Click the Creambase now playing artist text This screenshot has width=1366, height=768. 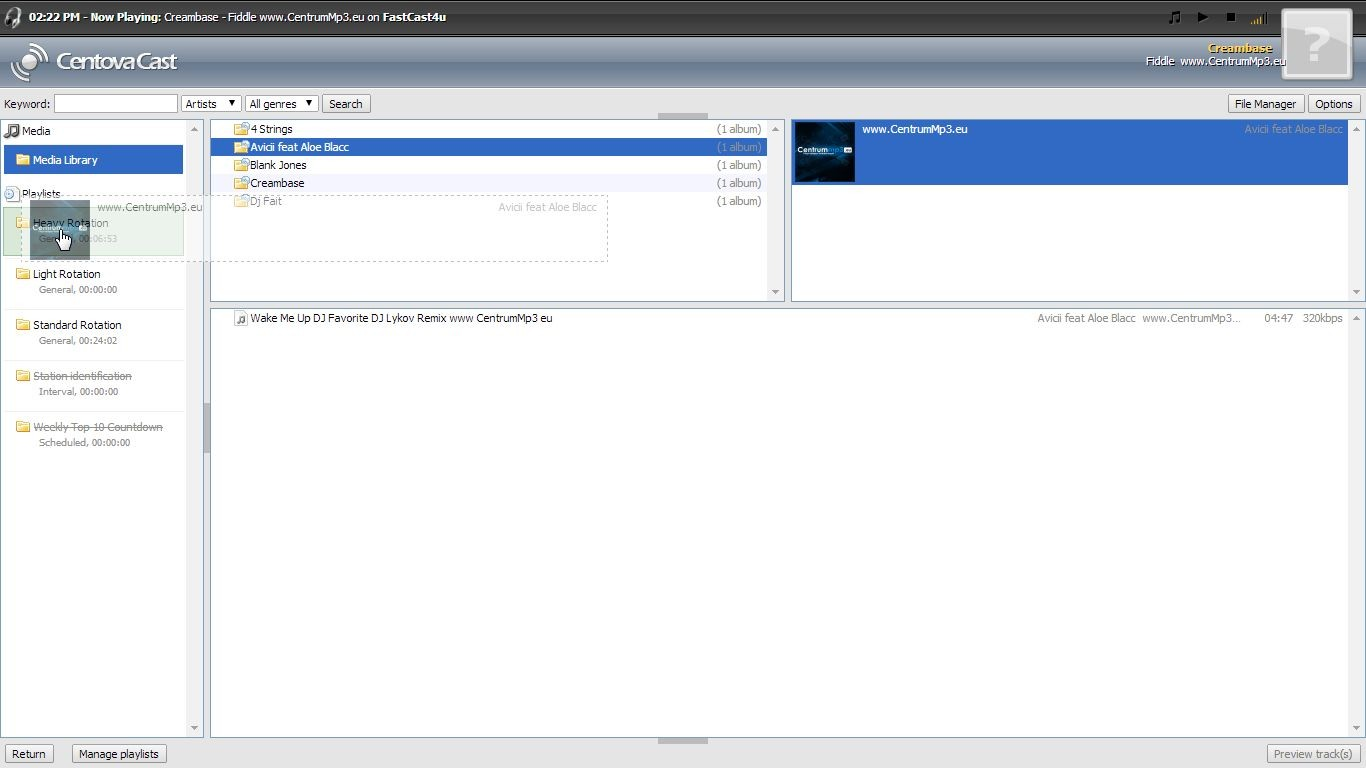(x=1240, y=48)
